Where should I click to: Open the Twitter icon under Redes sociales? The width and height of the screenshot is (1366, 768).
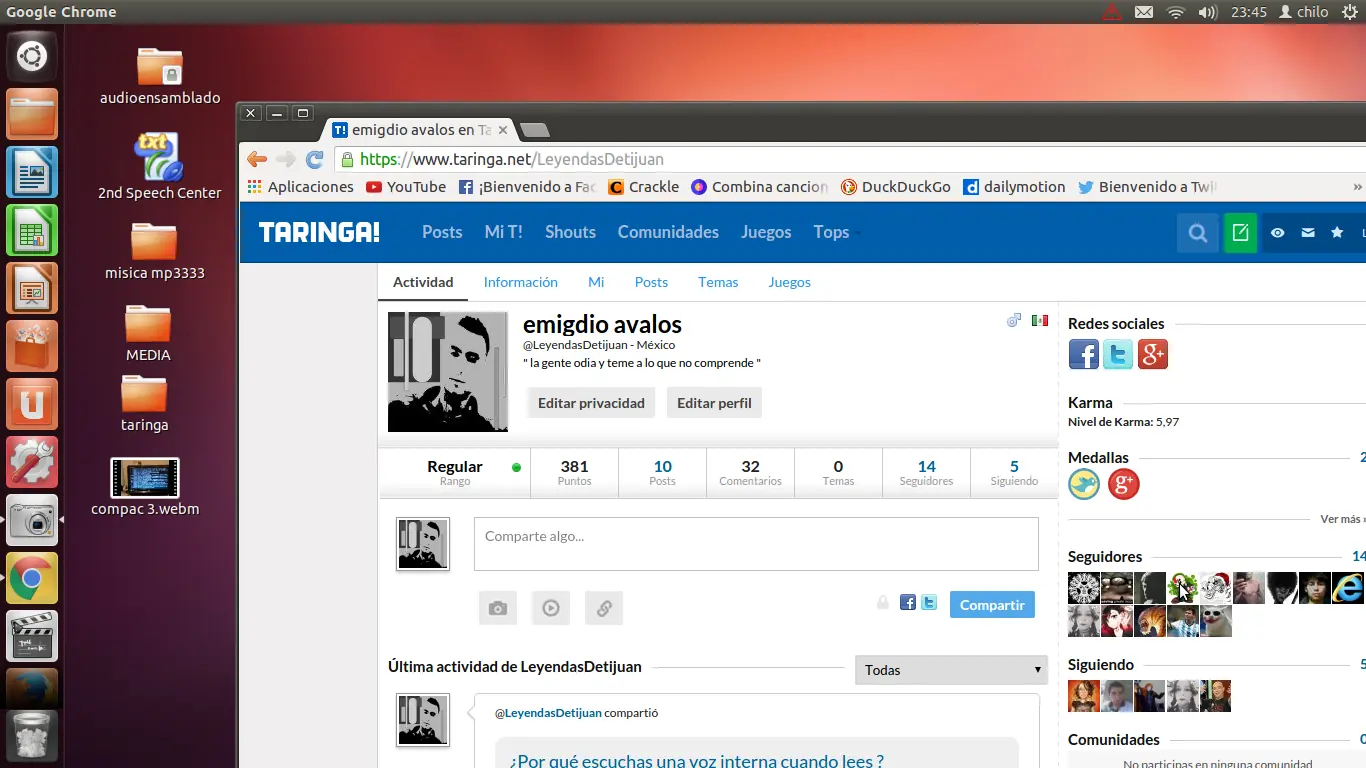[x=1118, y=354]
